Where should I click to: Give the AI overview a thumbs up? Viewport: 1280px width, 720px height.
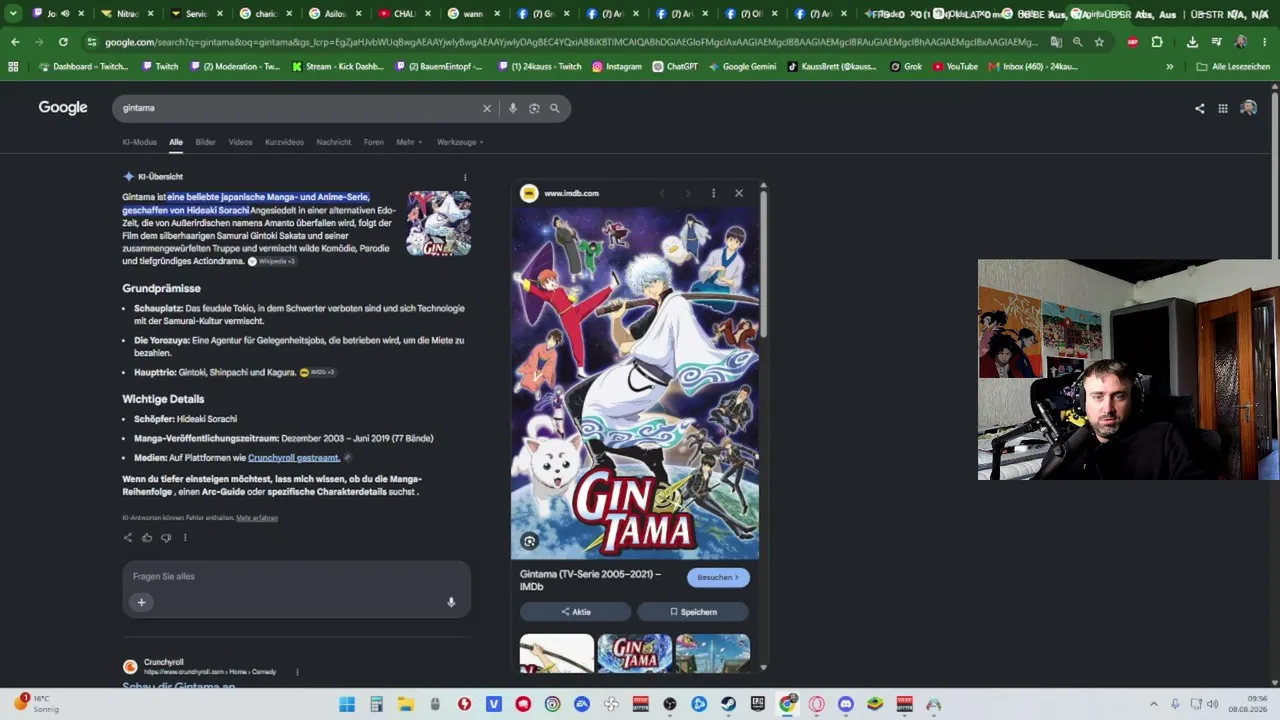(147, 538)
